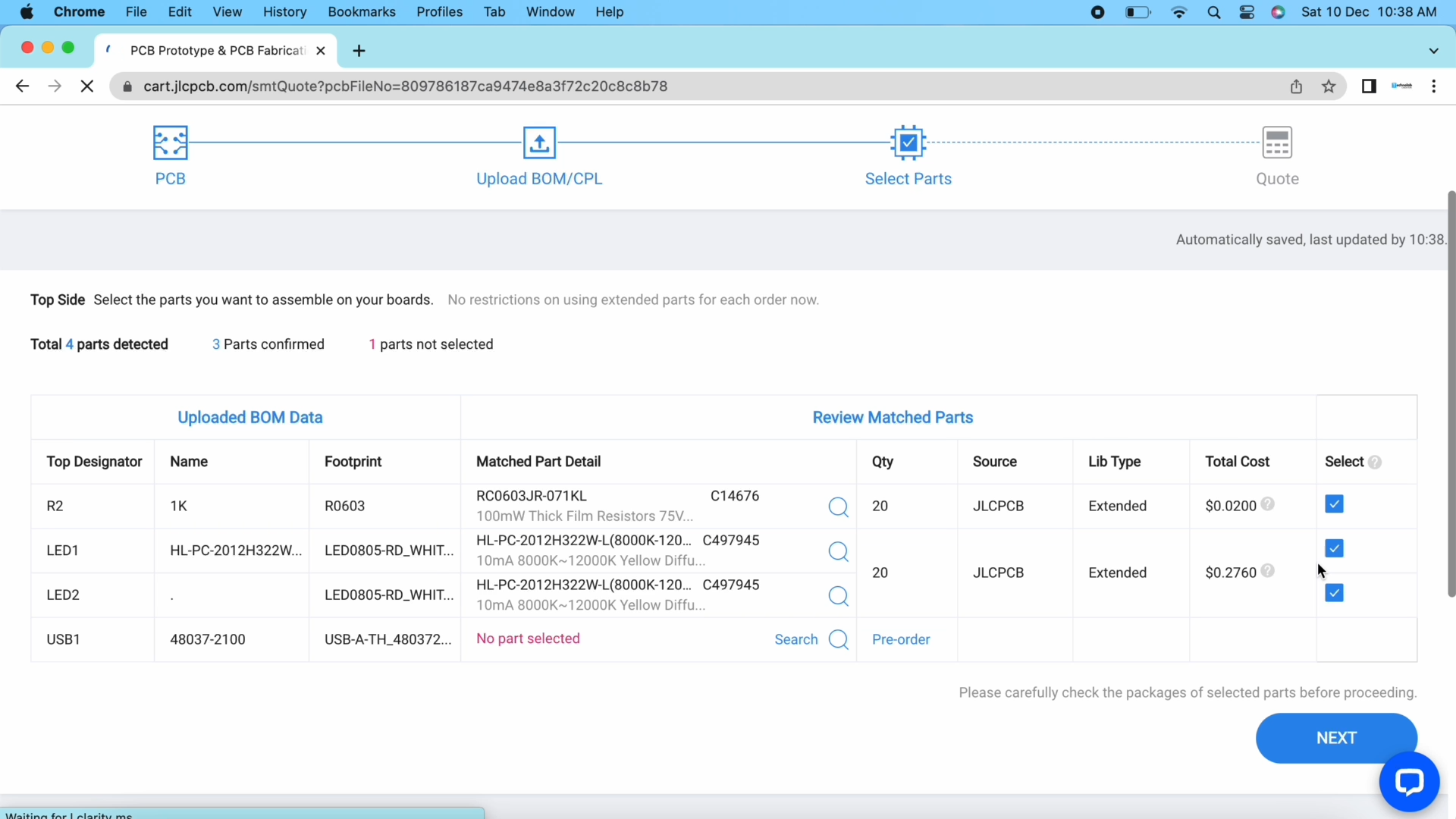
Task: Click the Wi-Fi status icon
Action: click(x=1179, y=12)
